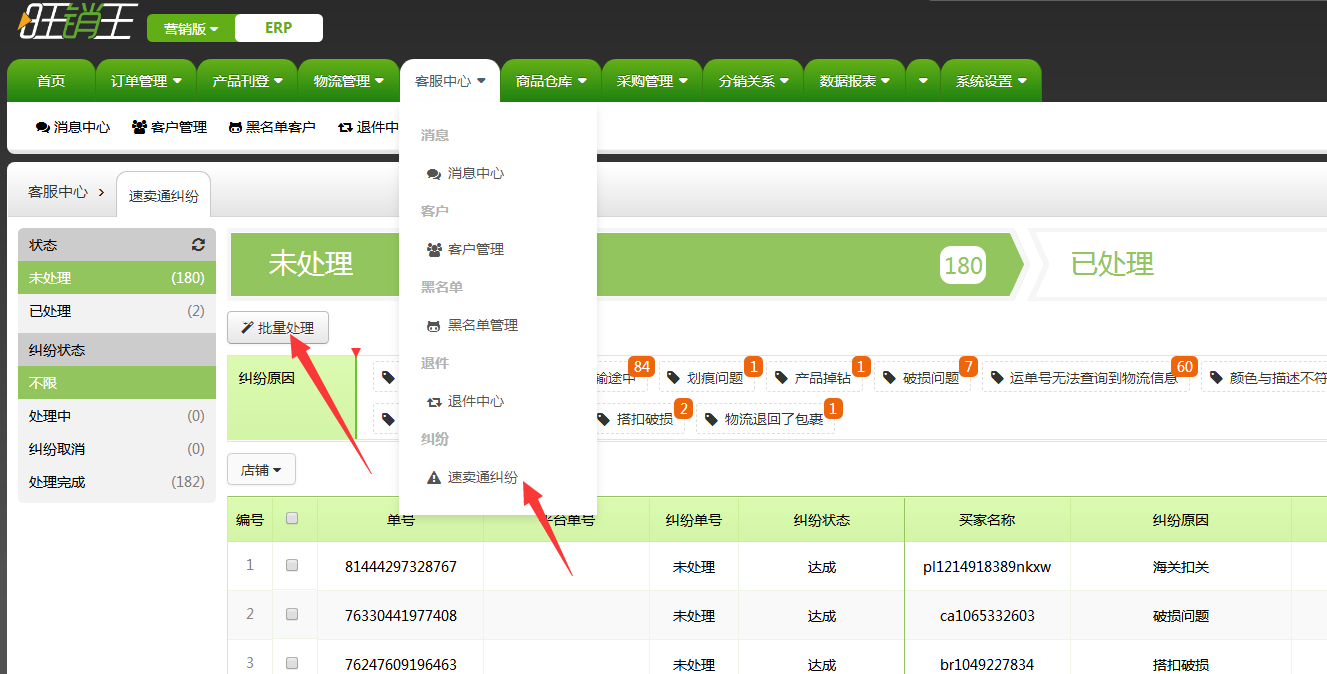Click the users icon next to 客户管理 in toolbar
Screen dimensions: 1327x674
[139, 127]
